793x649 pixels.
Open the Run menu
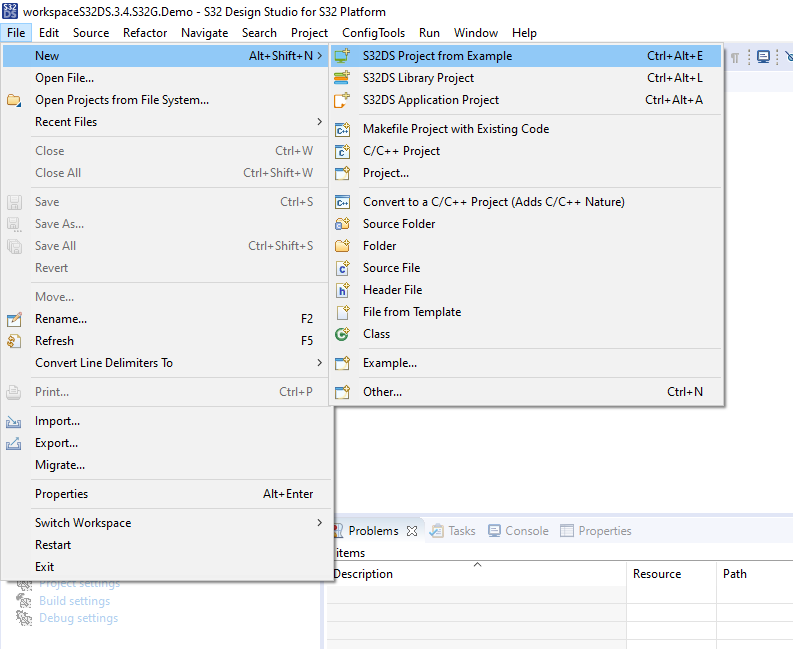coord(429,33)
